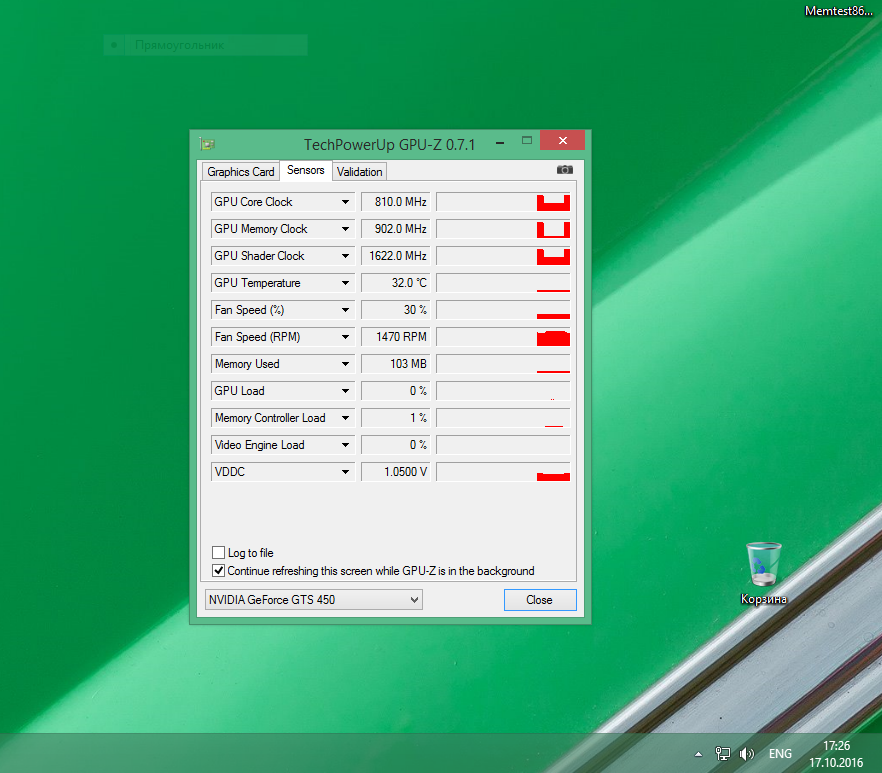
Task: Click the network icon in system tray
Action: pos(722,753)
